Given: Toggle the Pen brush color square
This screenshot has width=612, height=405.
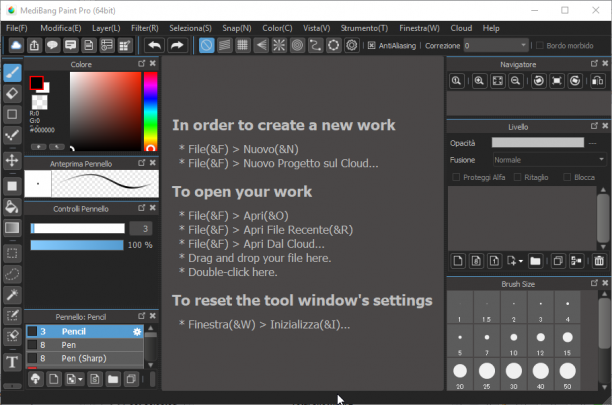Looking at the screenshot, I should [x=32, y=345].
